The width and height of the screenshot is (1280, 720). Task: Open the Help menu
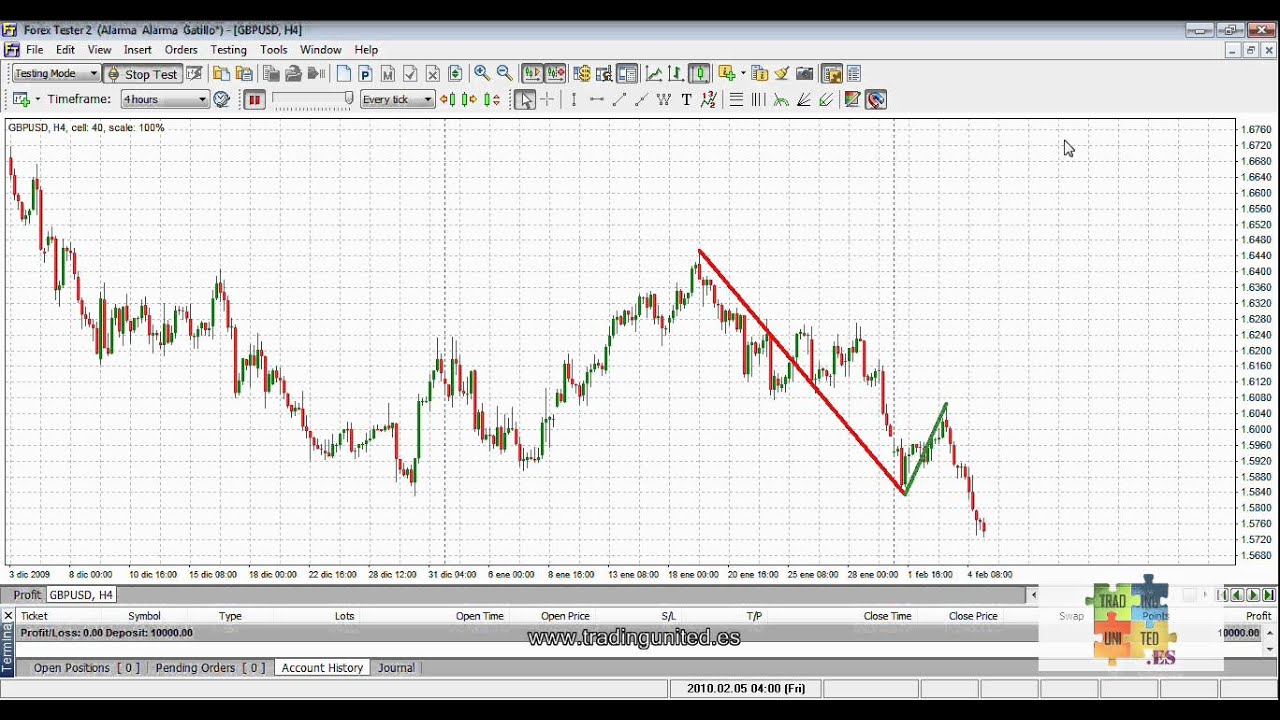click(366, 50)
